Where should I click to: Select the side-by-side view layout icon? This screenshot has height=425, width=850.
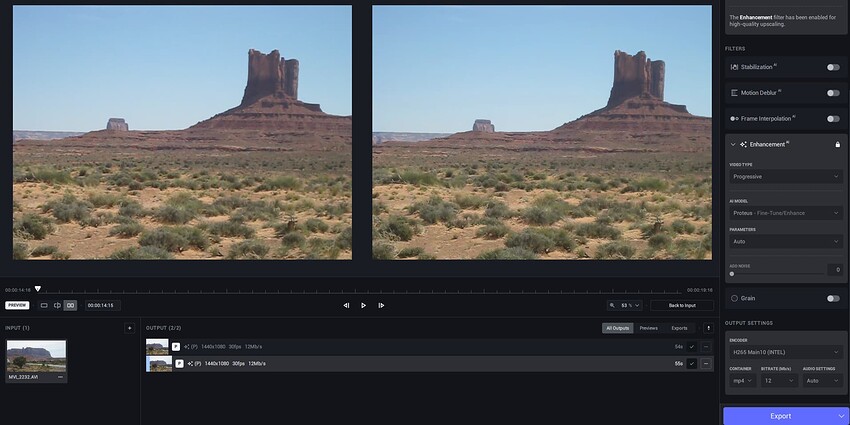click(x=70, y=305)
